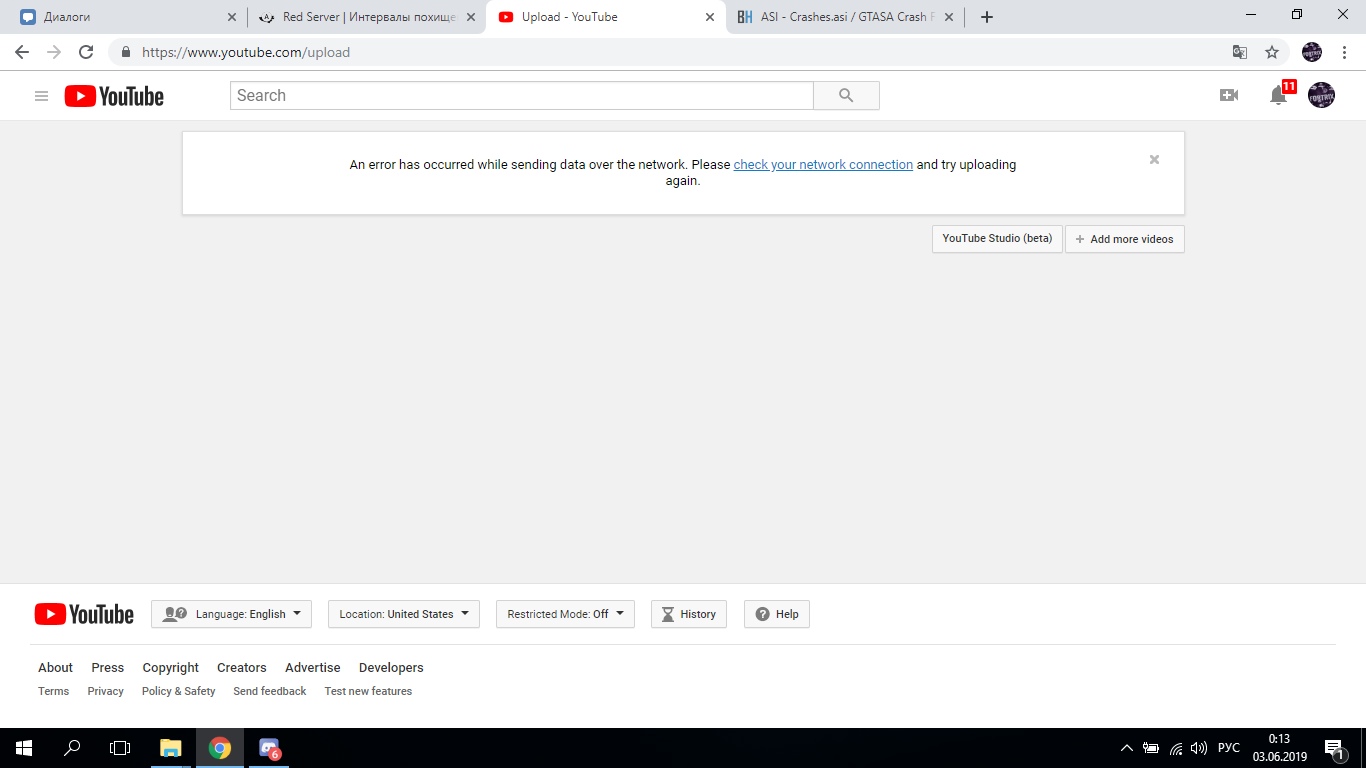Reload the upload page
Viewport: 1366px width, 768px height.
click(x=86, y=52)
